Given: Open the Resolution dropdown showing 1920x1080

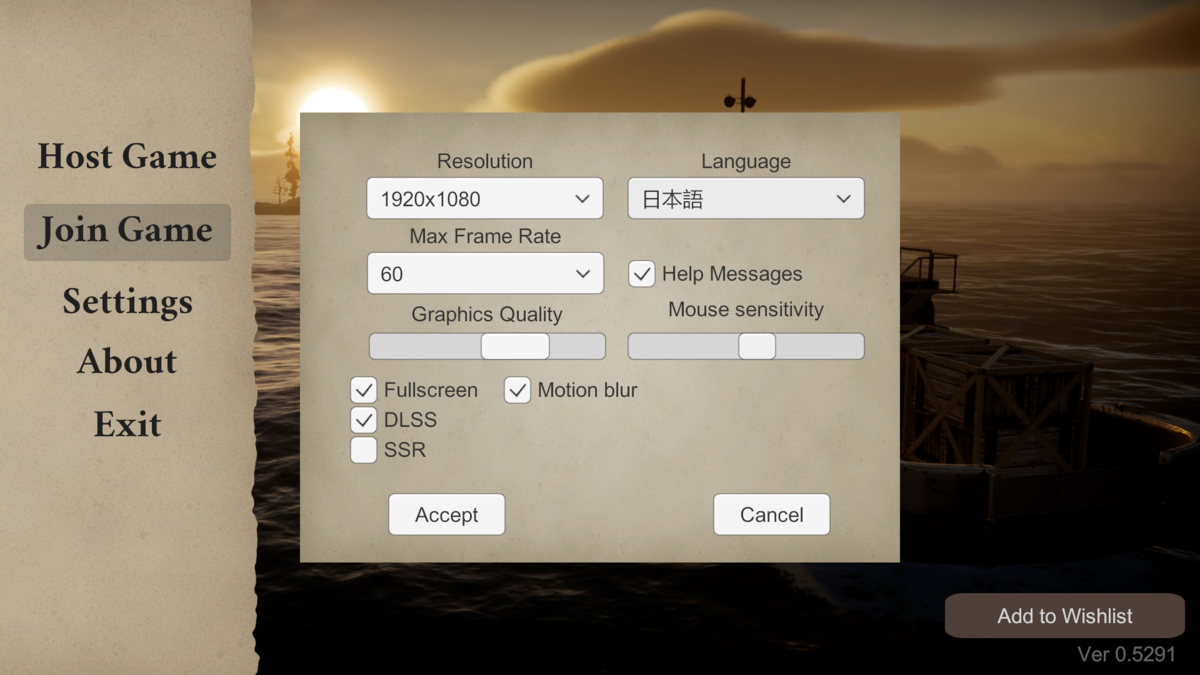Looking at the screenshot, I should tap(485, 198).
